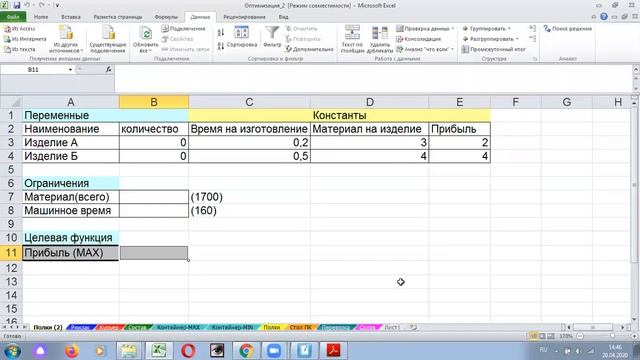640x360 pixels.
Task: Click 'Из текста' text import icon
Action: click(7, 49)
